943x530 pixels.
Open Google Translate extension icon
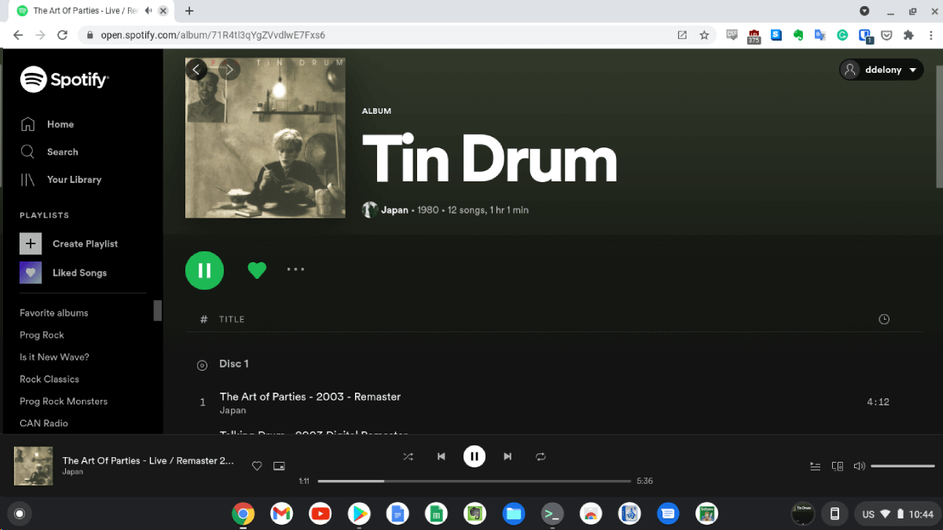820,35
